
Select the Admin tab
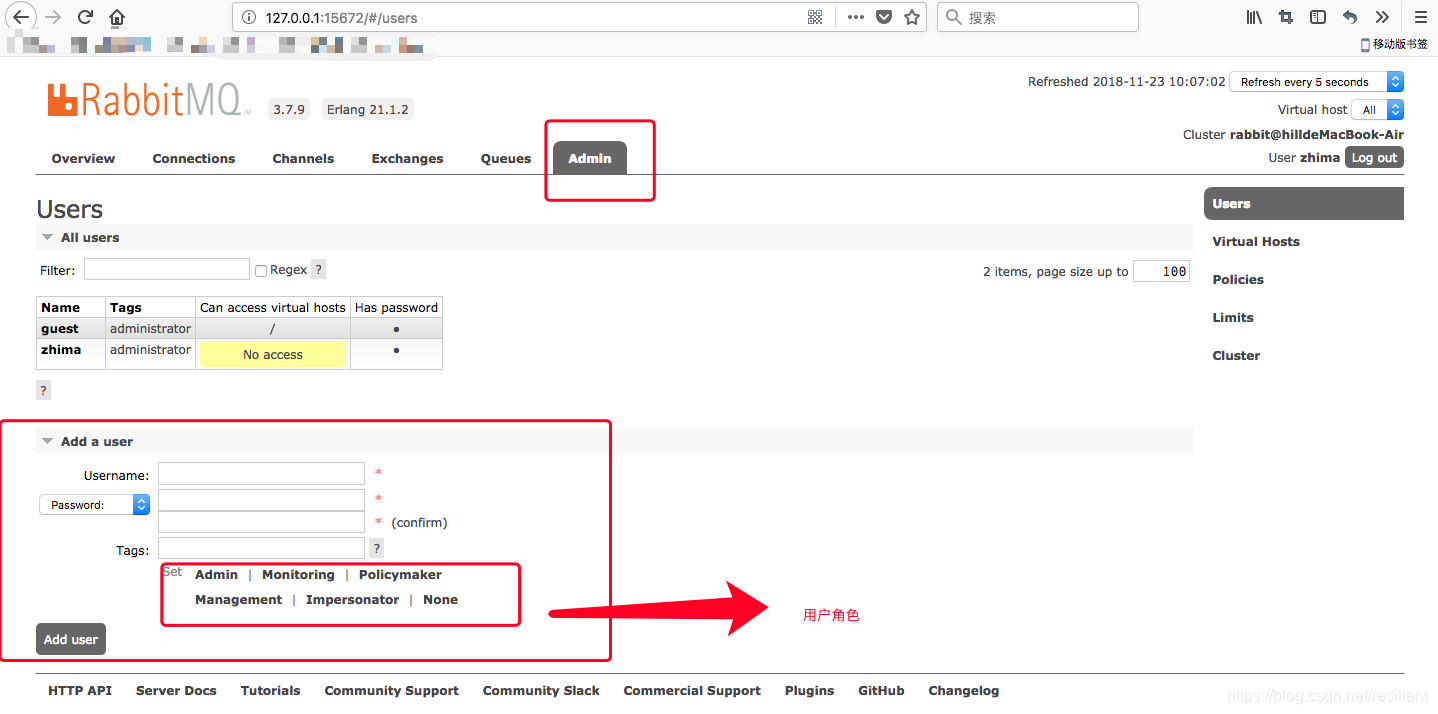[590, 158]
